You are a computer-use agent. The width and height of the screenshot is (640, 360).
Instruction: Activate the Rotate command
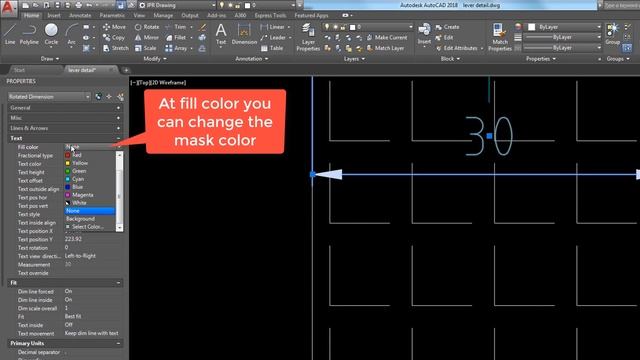pos(147,27)
